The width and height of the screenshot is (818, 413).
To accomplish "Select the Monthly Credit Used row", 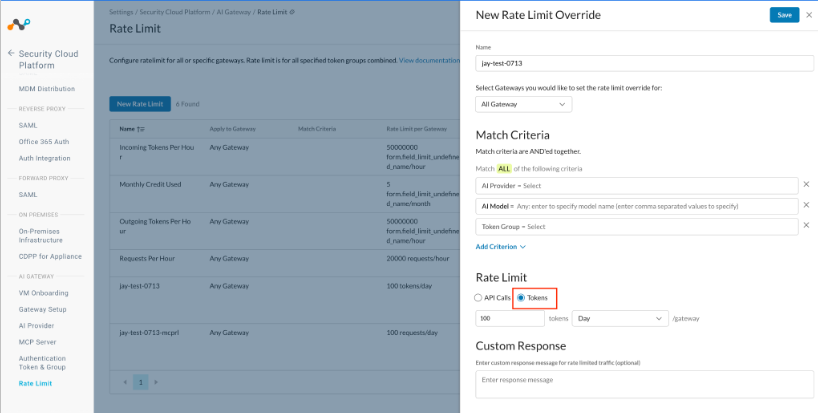I will 285,193.
